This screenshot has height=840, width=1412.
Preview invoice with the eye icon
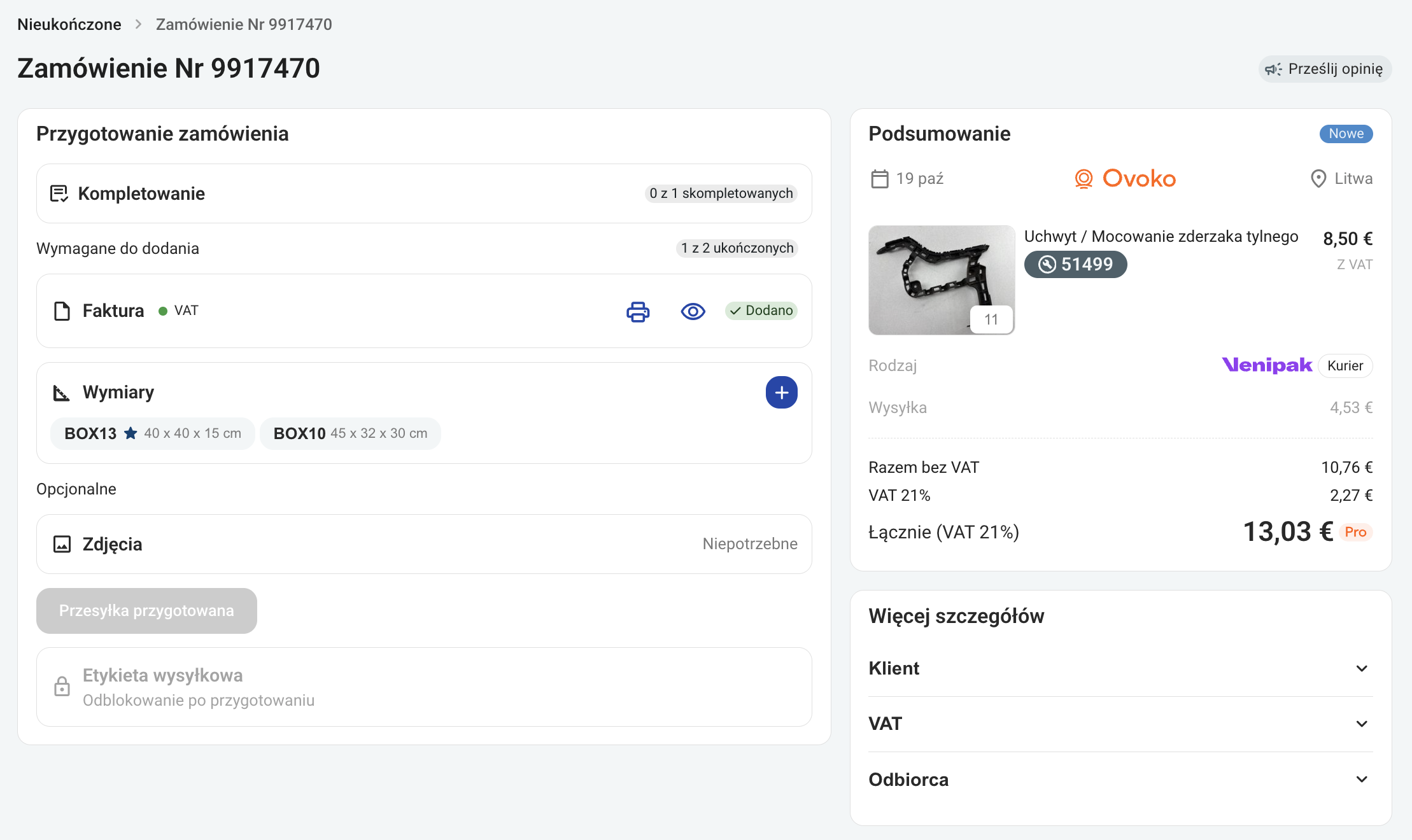point(693,311)
